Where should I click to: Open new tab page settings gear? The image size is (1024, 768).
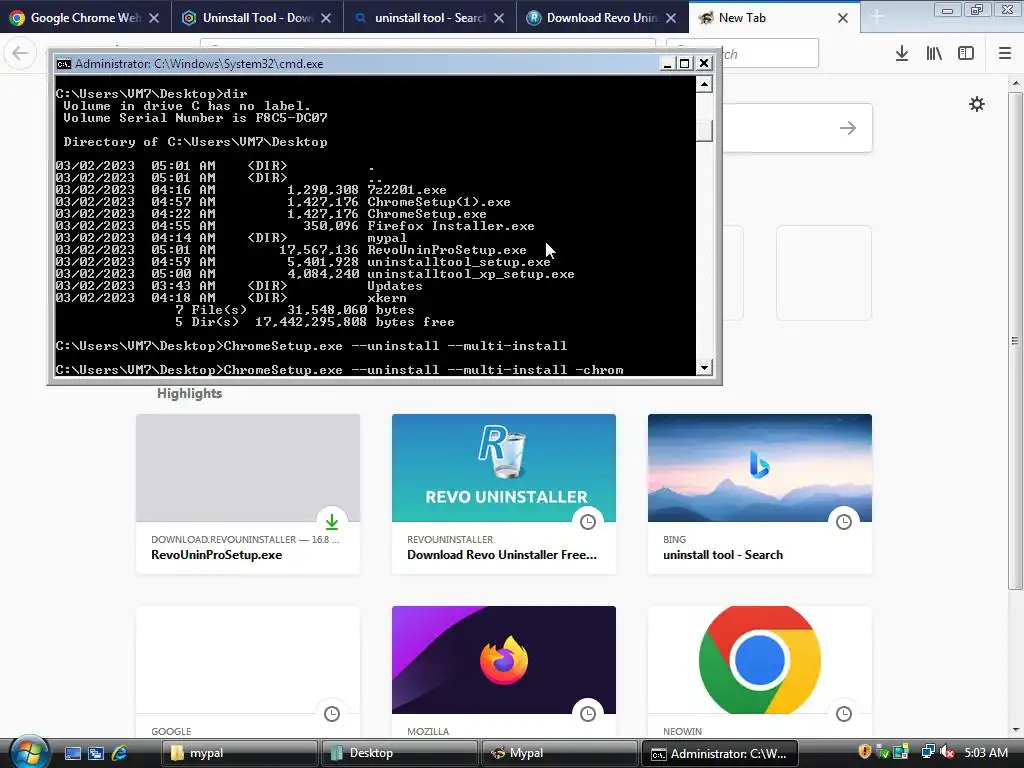977,104
